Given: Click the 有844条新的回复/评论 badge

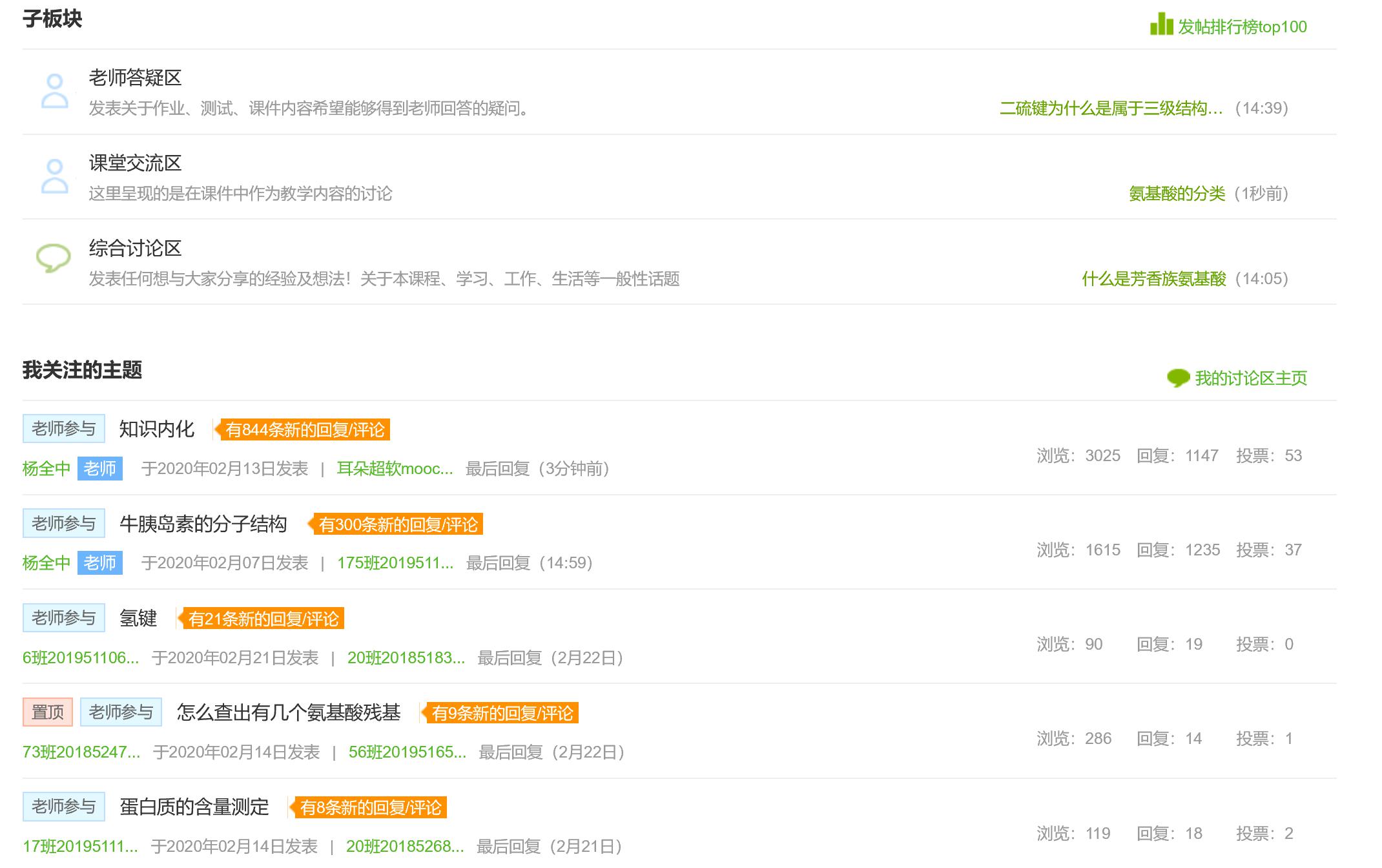Looking at the screenshot, I should (x=304, y=430).
